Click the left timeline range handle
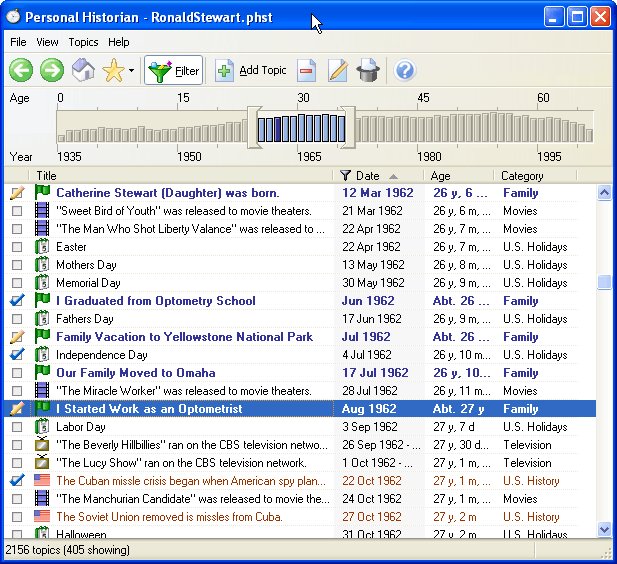 (254, 127)
